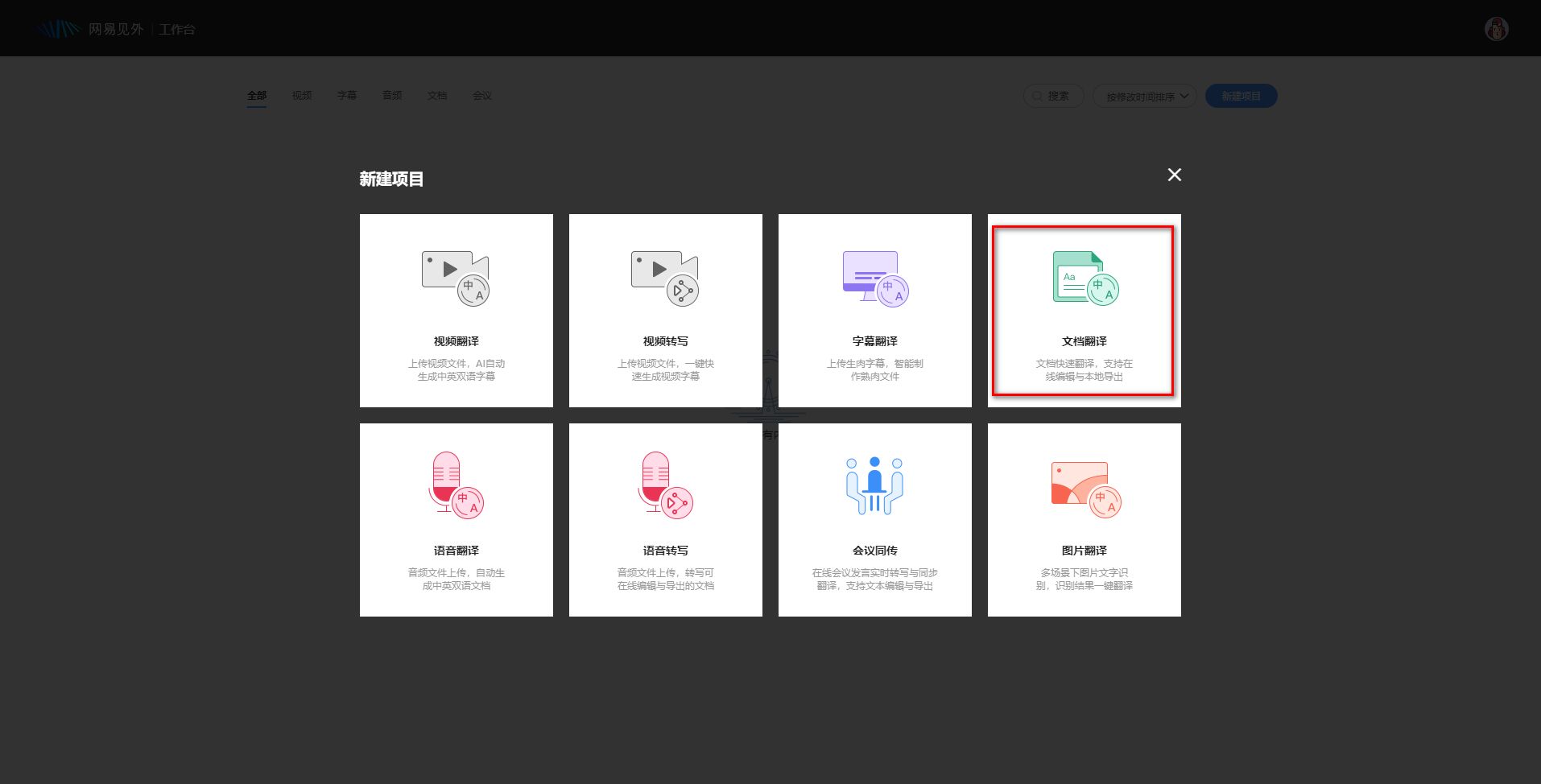The height and width of the screenshot is (784, 1541).
Task: Close the 新建项目 dialog
Action: point(1175,175)
